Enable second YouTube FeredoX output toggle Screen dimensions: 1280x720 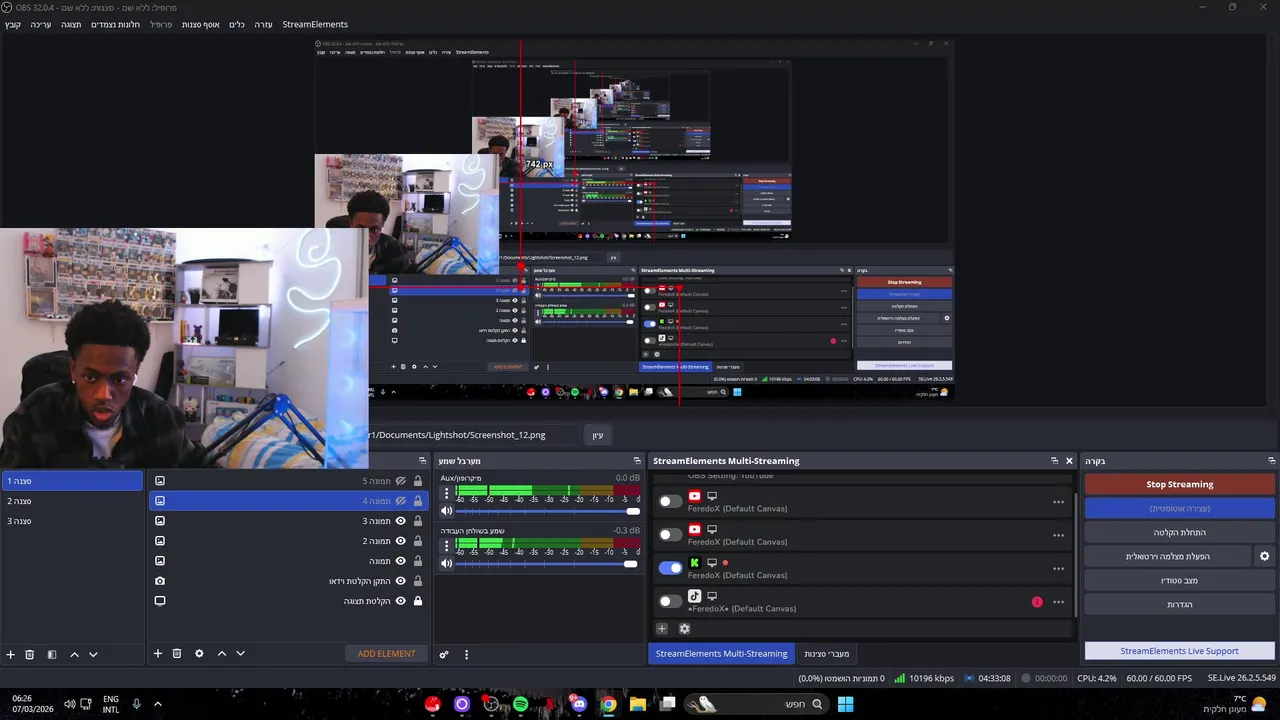[x=670, y=535]
